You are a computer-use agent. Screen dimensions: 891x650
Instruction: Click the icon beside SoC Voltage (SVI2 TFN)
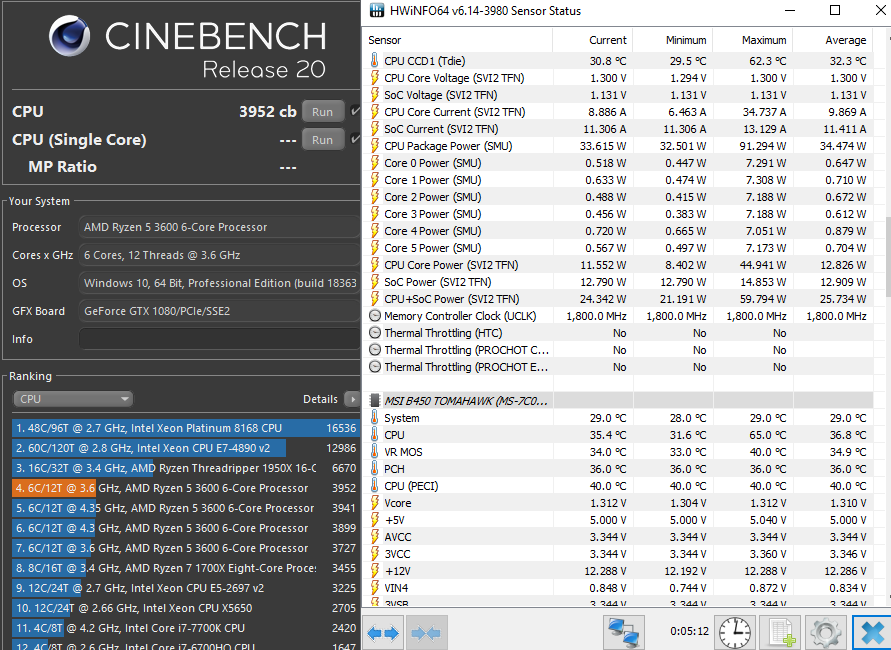click(374, 95)
